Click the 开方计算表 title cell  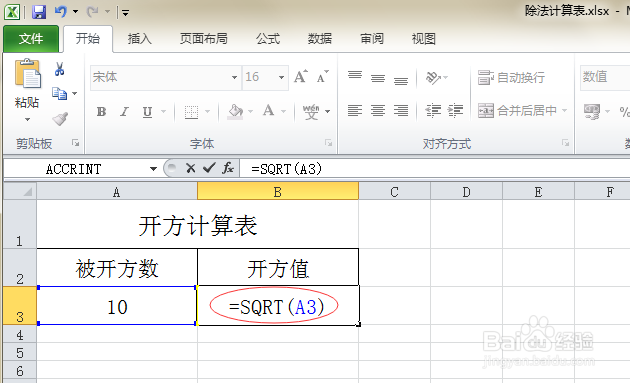[x=198, y=225]
